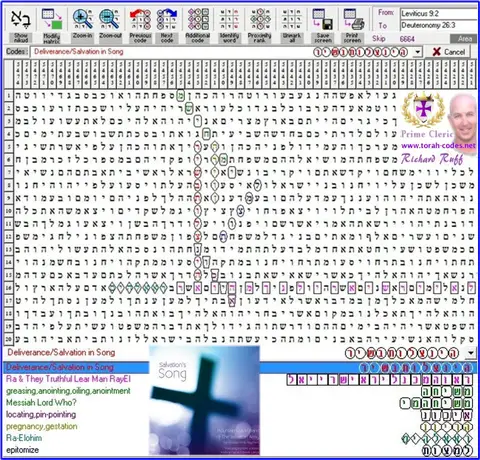
Task: Select the 'epitomize' entry
Action: pos(22,450)
